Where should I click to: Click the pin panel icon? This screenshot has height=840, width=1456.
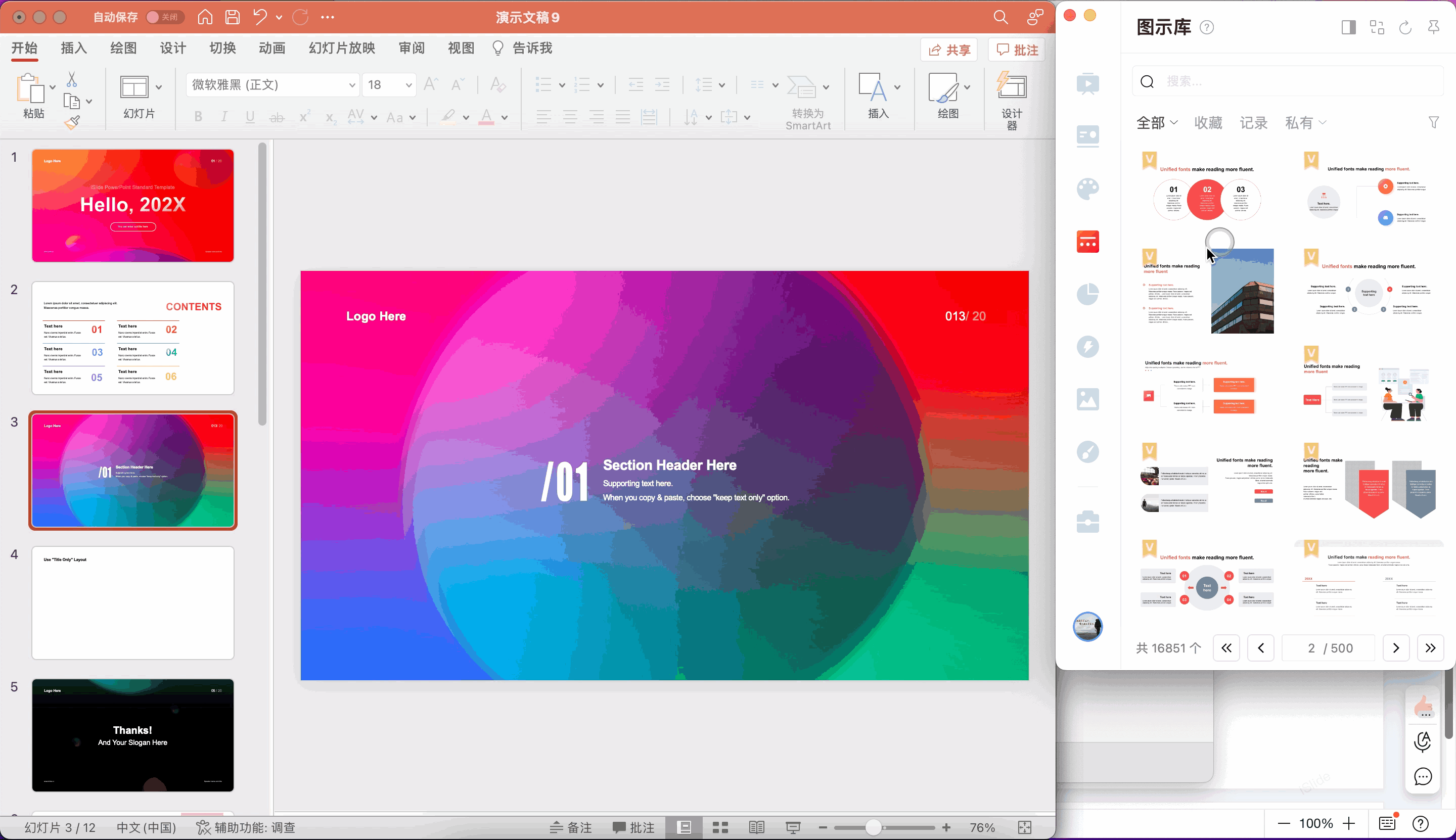coord(1433,27)
